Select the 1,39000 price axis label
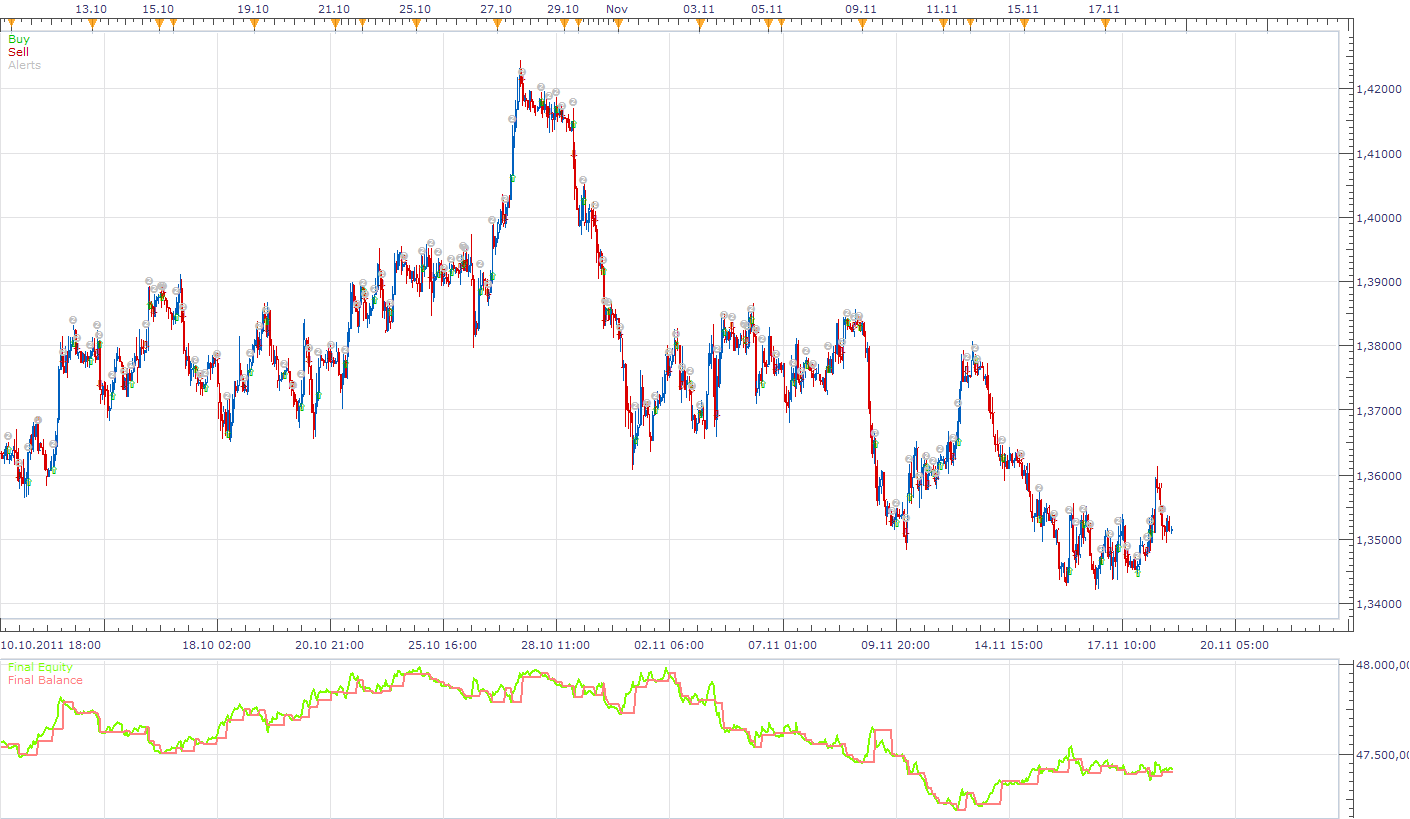This screenshot has width=1410, height=819. (x=1380, y=282)
